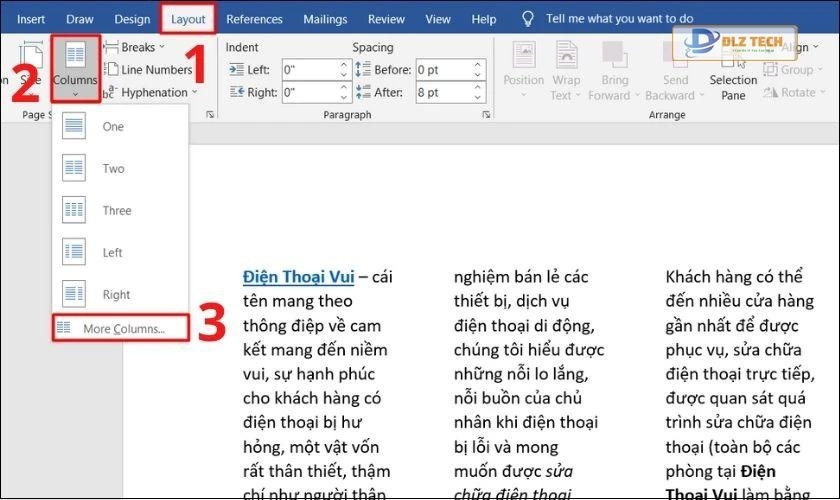This screenshot has height=500, width=840.
Task: Choose the Two columns layout icon
Action: pos(74,168)
